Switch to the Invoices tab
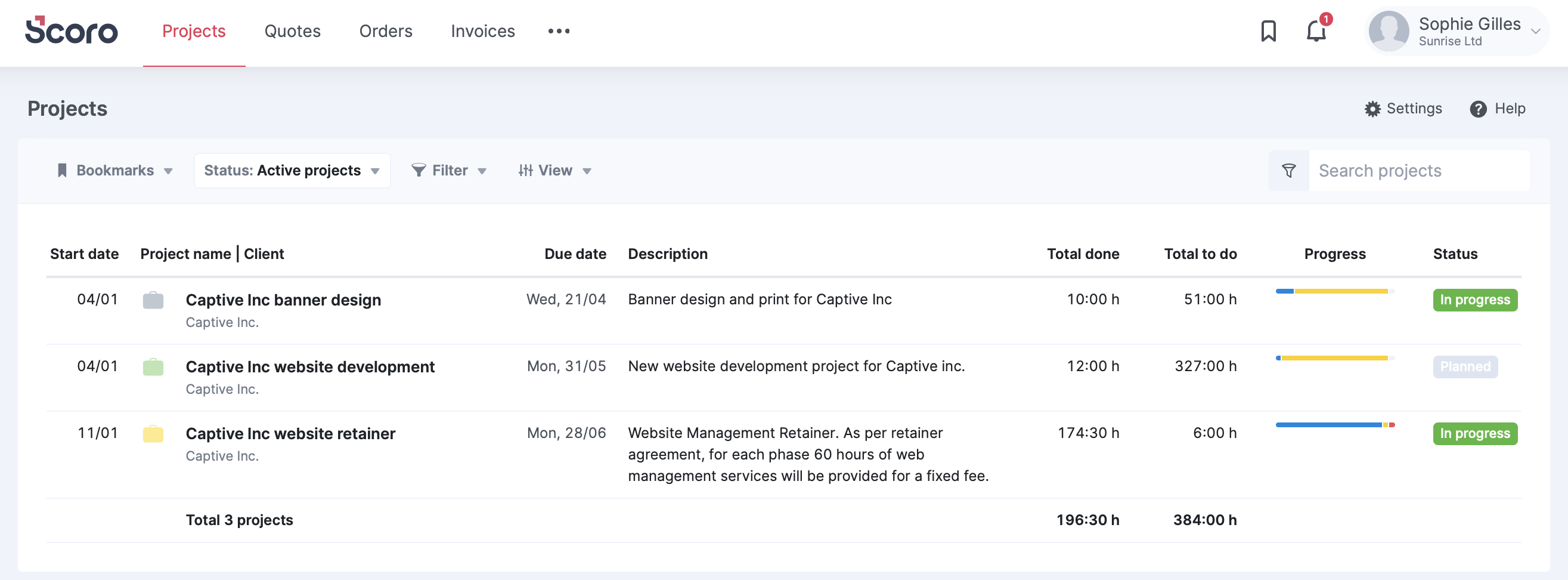The width and height of the screenshot is (1568, 580). tap(483, 31)
